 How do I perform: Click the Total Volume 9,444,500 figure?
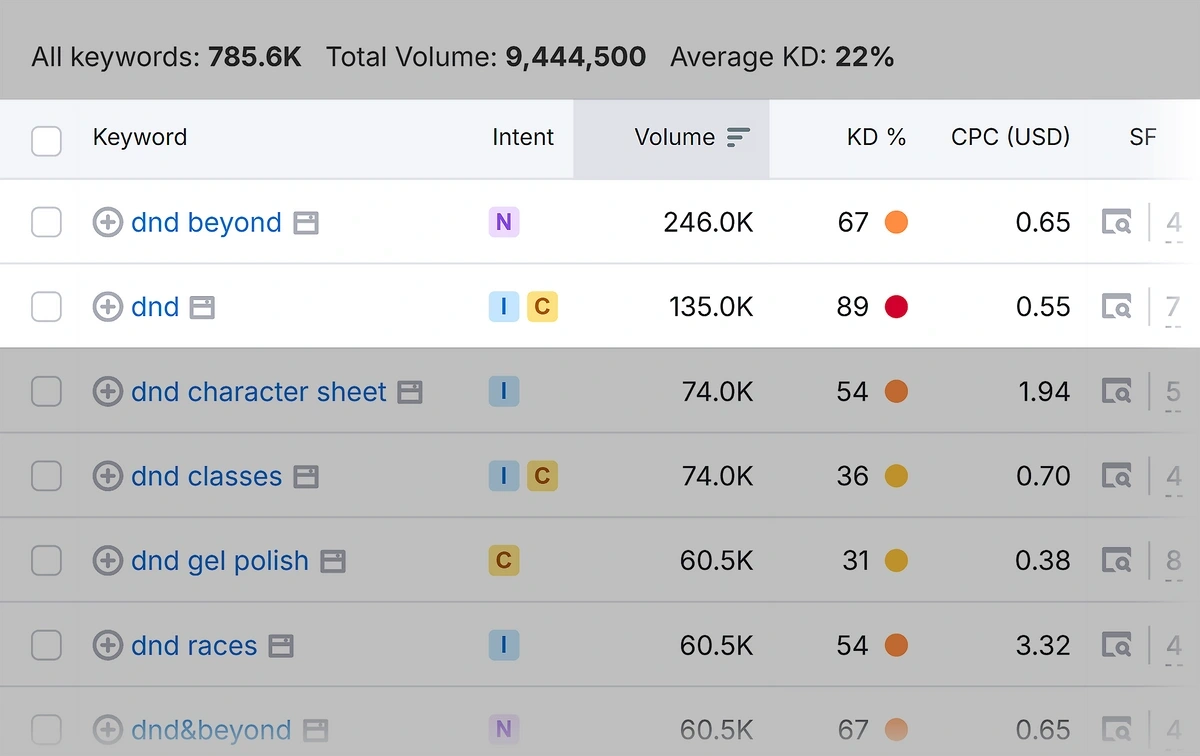[x=575, y=57]
